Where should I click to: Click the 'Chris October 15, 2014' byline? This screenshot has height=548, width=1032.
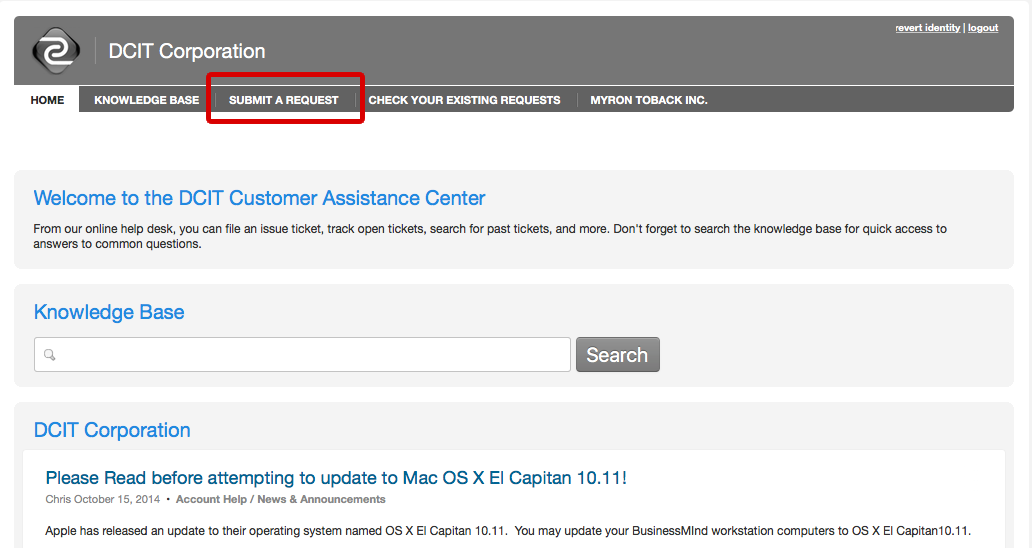tap(103, 499)
